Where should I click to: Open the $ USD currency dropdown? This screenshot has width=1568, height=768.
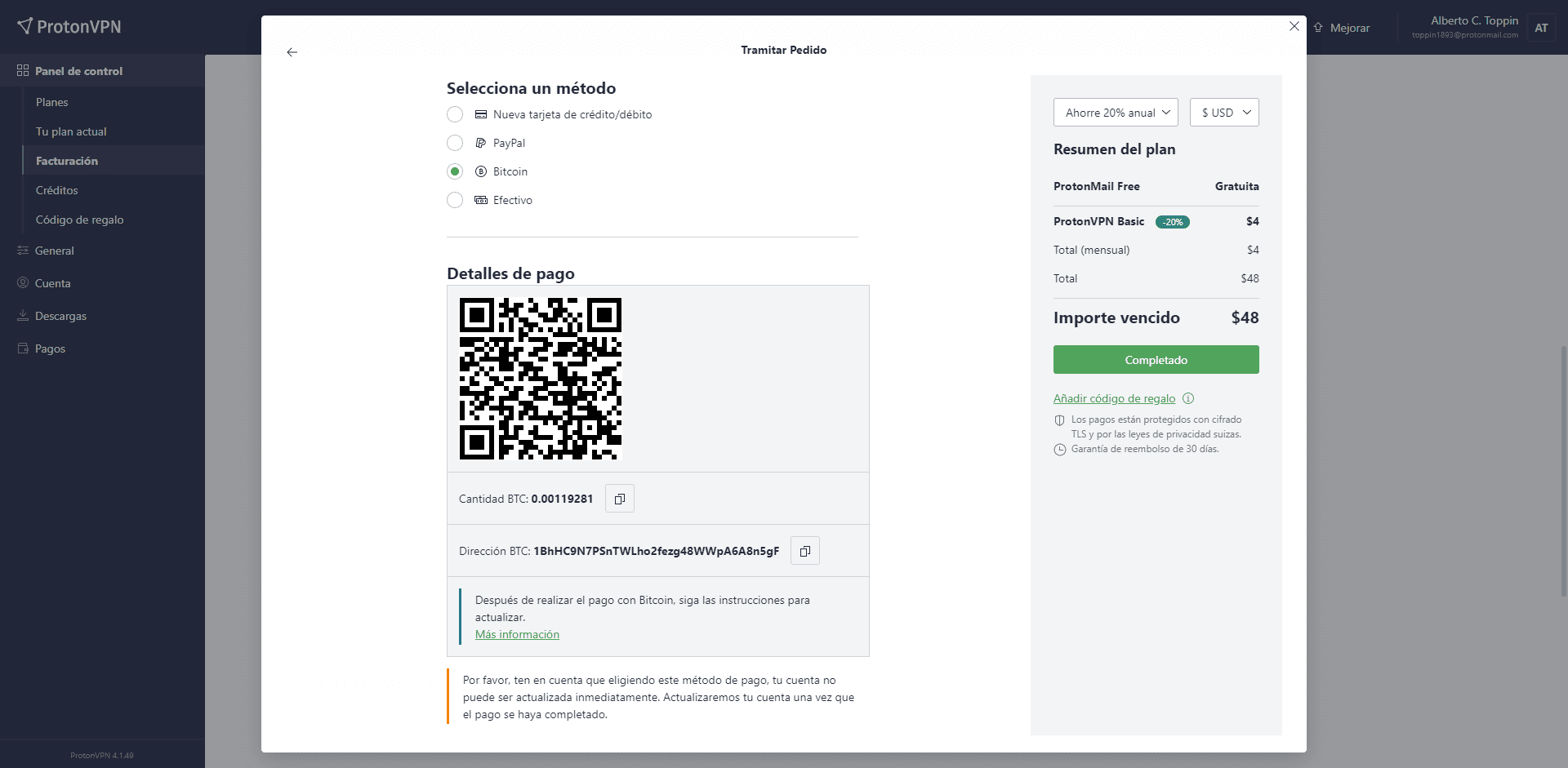[x=1224, y=113]
